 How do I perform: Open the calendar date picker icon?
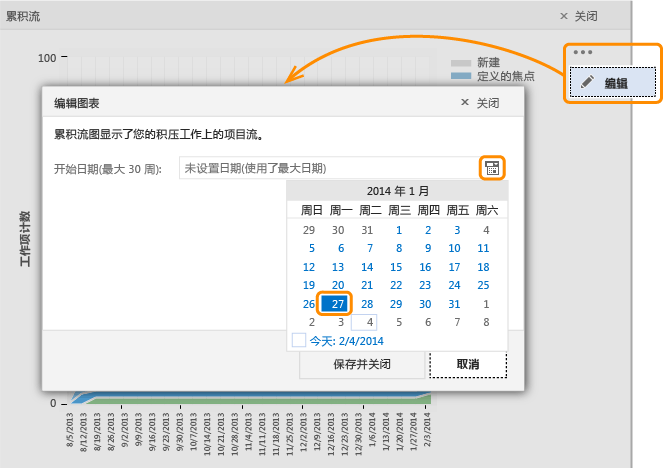[x=492, y=168]
